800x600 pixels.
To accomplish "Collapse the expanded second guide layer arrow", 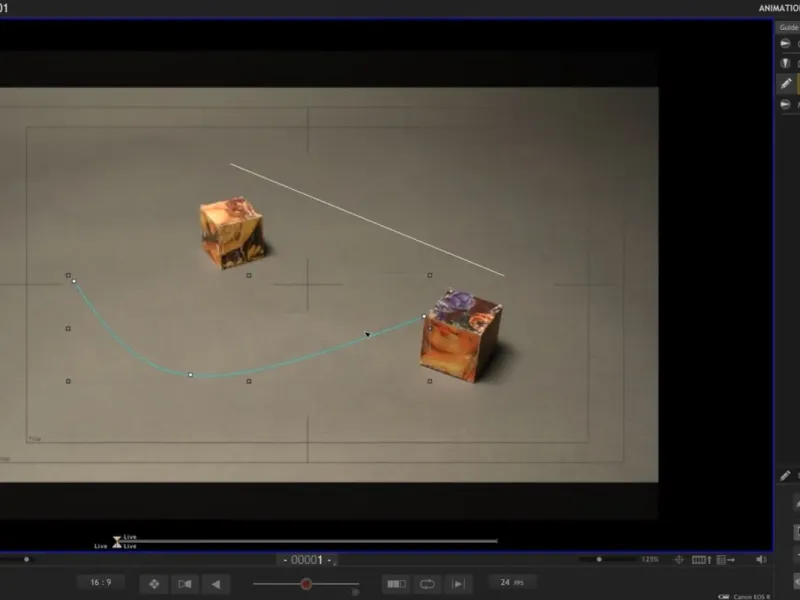I will click(x=786, y=63).
